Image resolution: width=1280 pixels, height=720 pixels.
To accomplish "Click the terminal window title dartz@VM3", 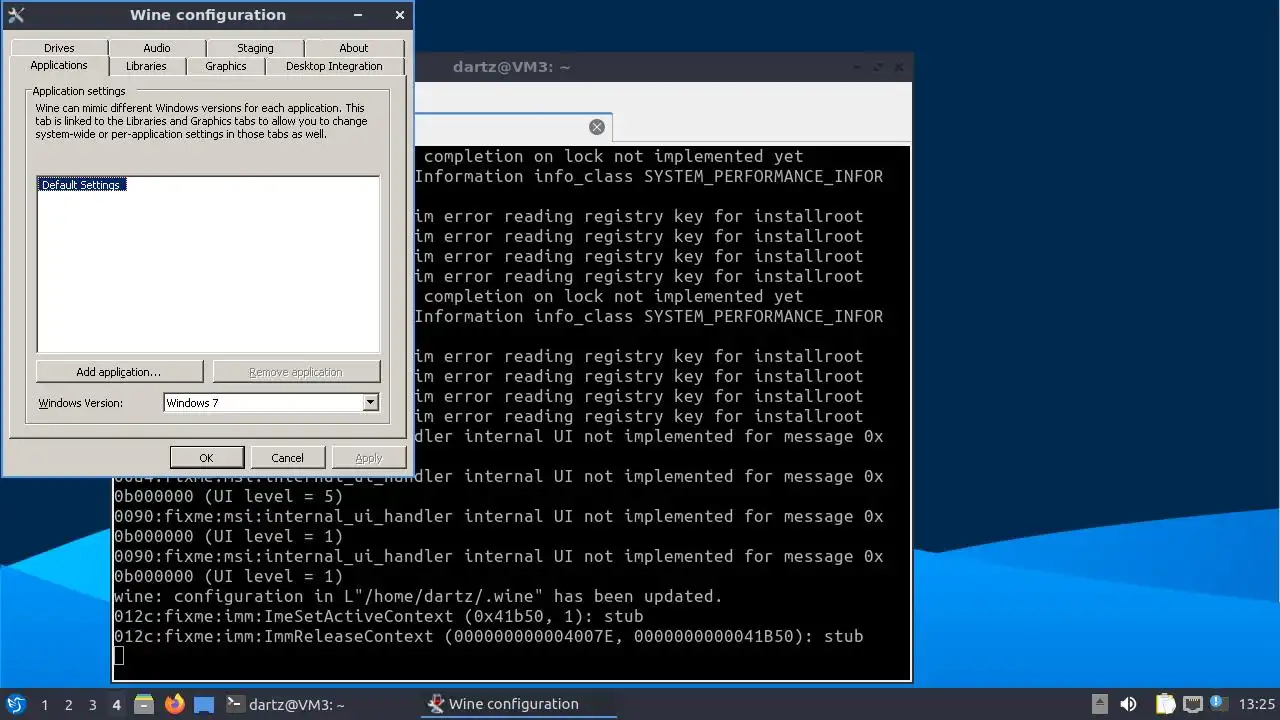I will 511,67.
